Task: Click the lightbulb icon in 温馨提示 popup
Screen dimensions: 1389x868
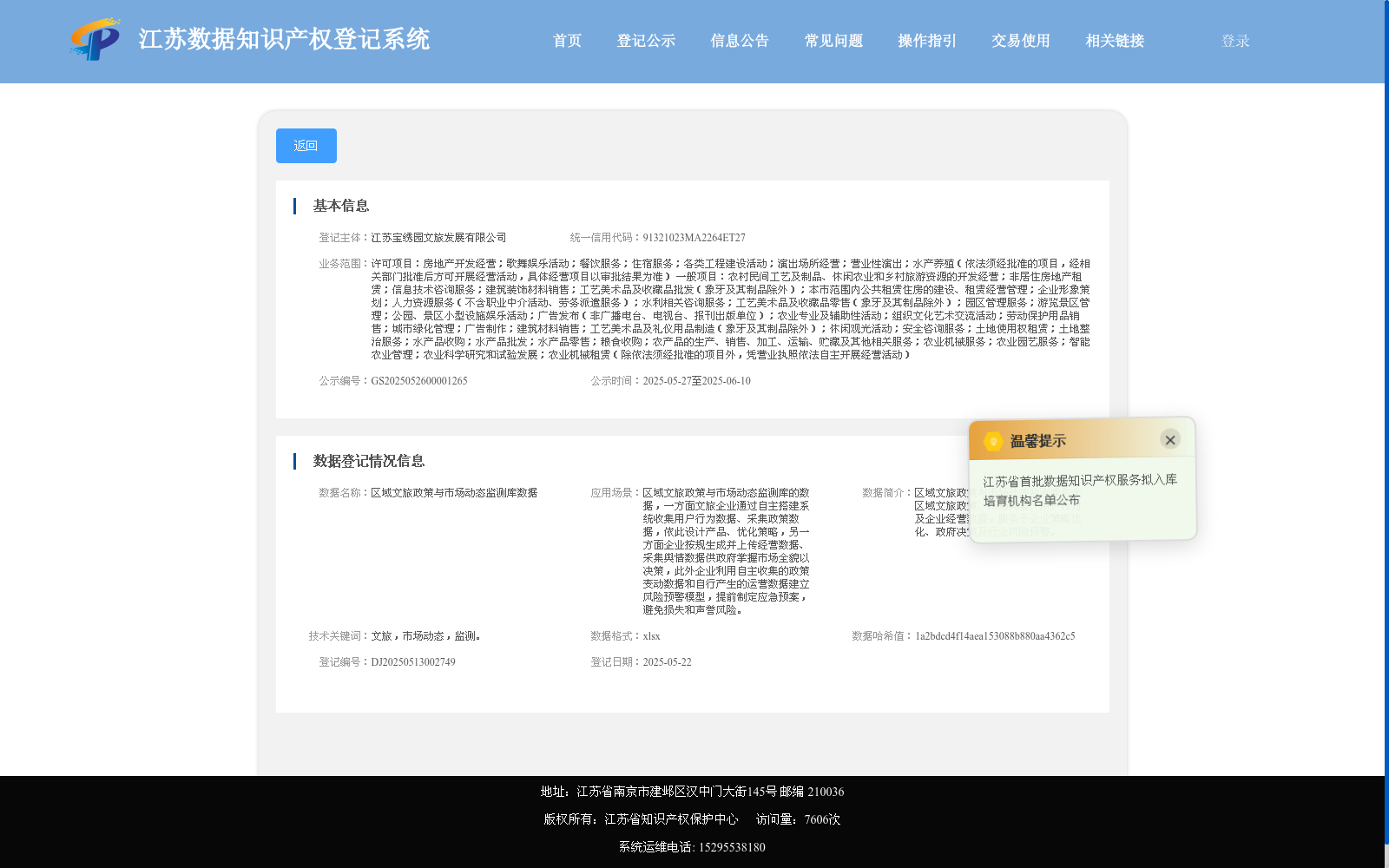Action: pyautogui.click(x=993, y=441)
